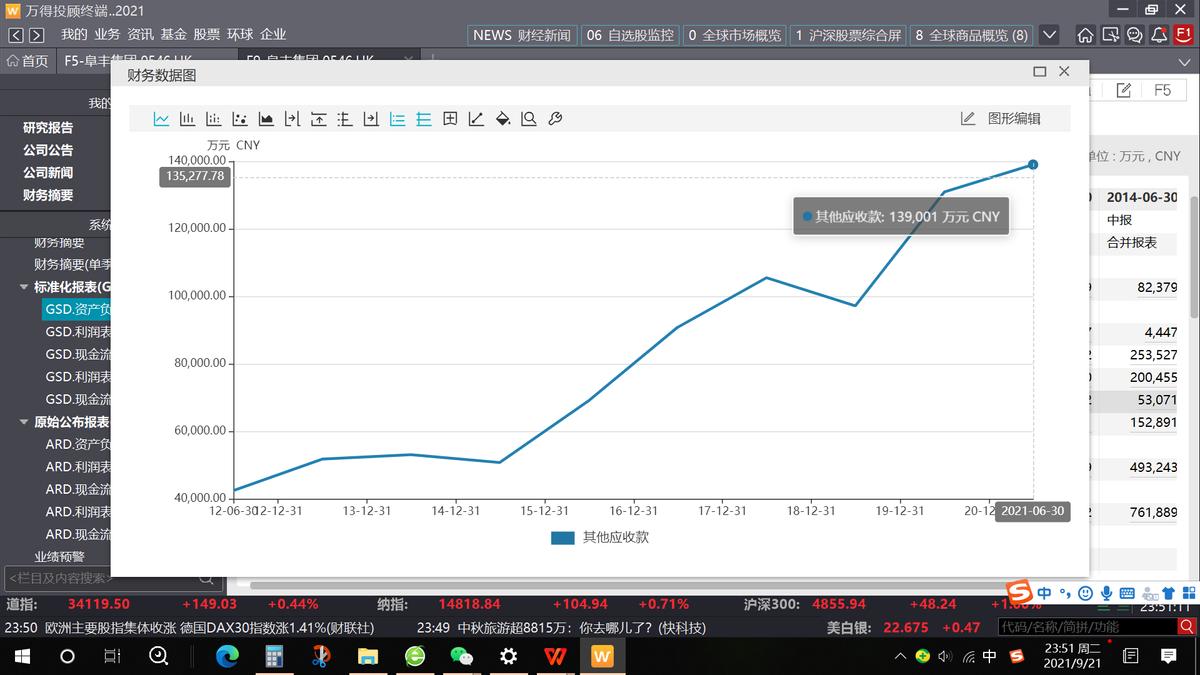The width and height of the screenshot is (1200, 675).
Task: Click the home icon in top bar
Action: click(1085, 35)
